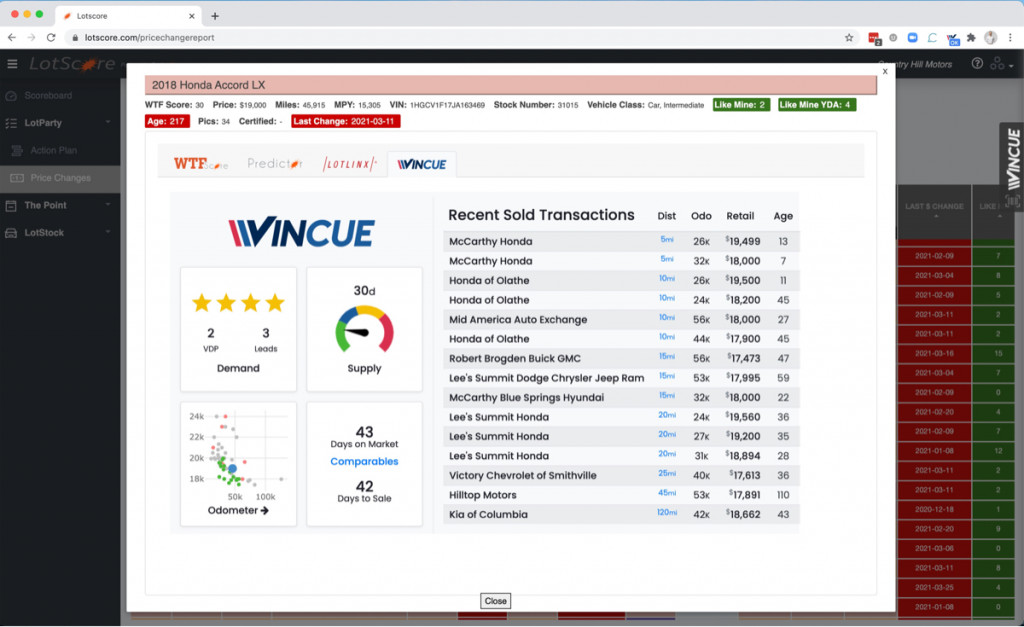Click the Dist column header
The width and height of the screenshot is (1024, 627).
point(666,216)
